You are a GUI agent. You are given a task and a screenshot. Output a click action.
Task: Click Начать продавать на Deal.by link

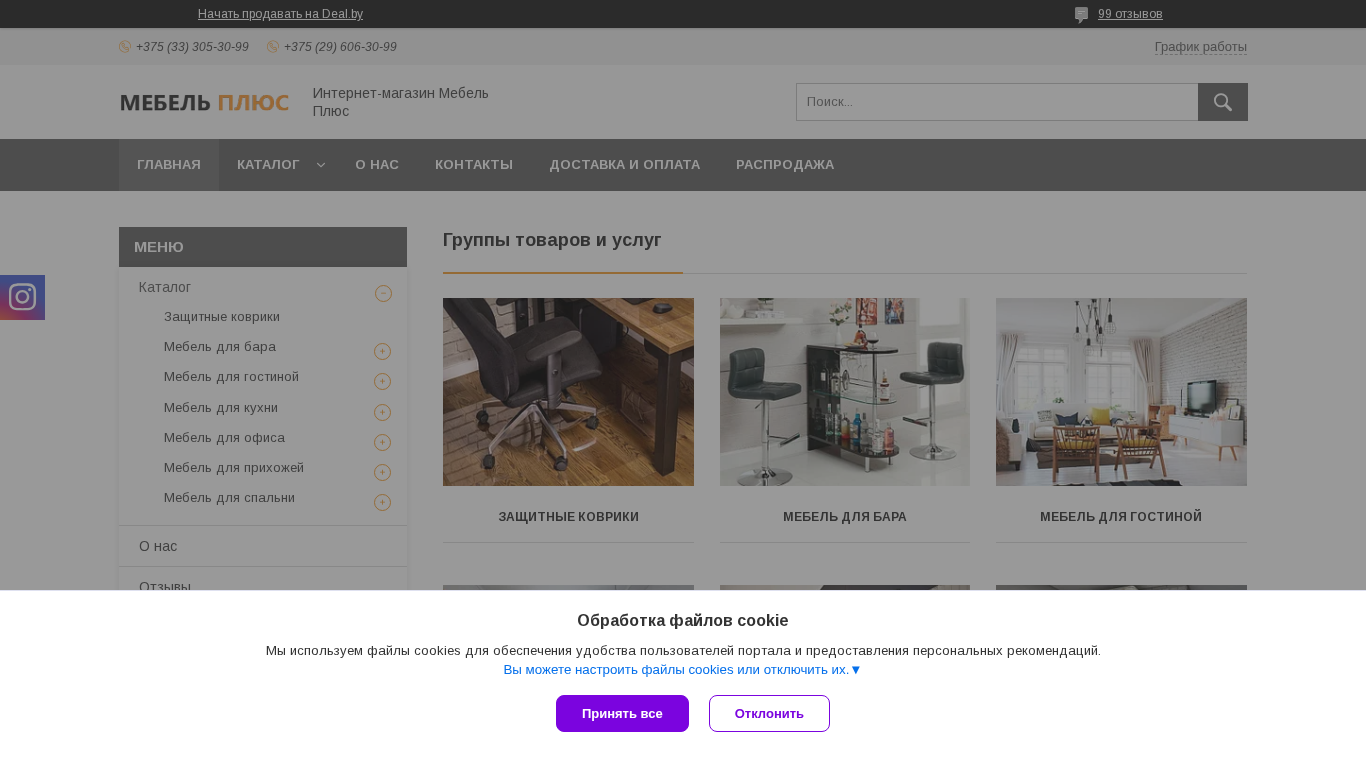(280, 14)
